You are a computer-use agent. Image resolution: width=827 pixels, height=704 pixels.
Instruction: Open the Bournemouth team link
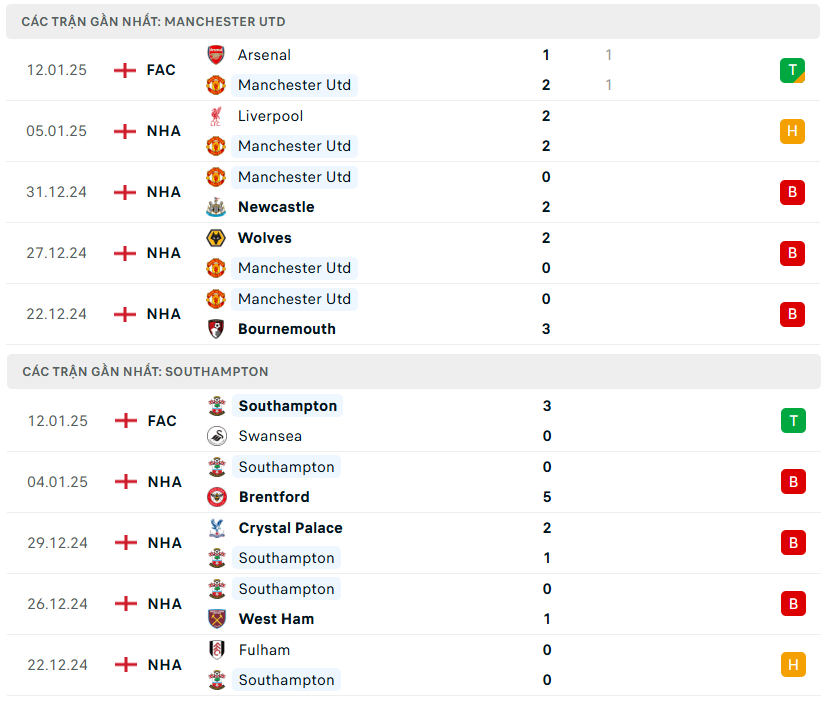pyautogui.click(x=286, y=329)
